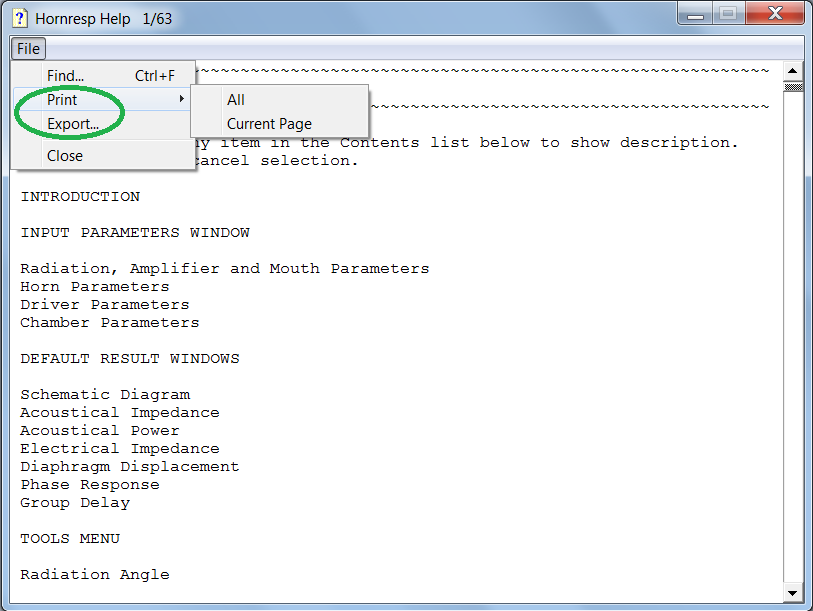Screen dimensions: 813x611
Task: Select Diaphragm Displacement entry
Action: (x=130, y=467)
